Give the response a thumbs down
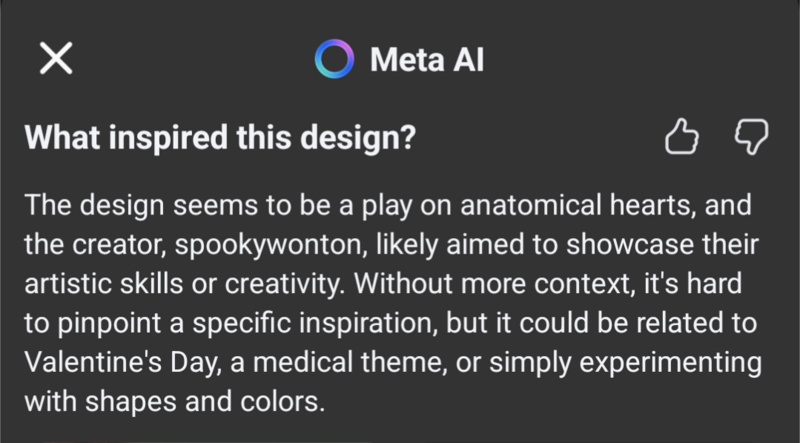800x443 pixels. pos(752,137)
